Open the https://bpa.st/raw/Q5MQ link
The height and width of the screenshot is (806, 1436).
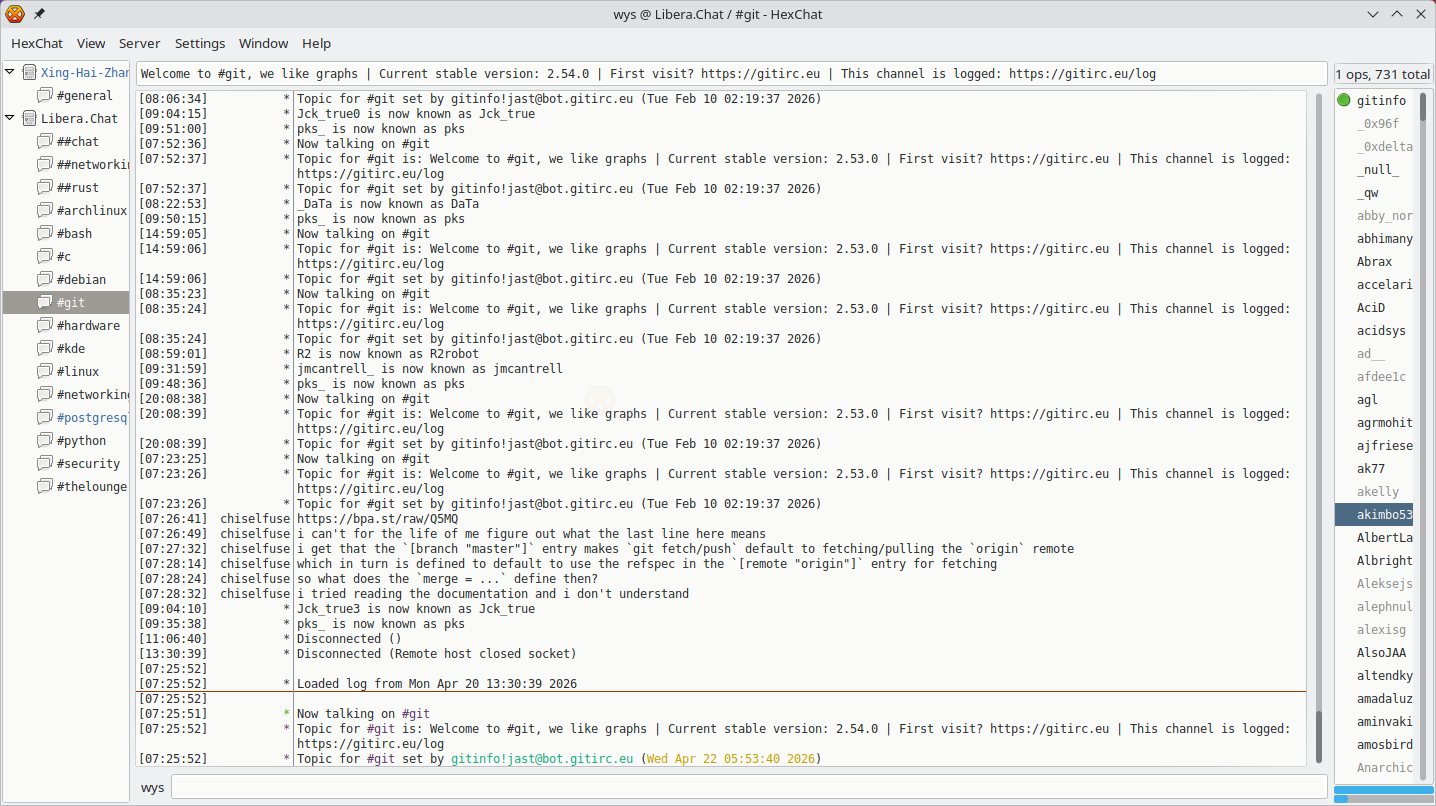coord(377,519)
